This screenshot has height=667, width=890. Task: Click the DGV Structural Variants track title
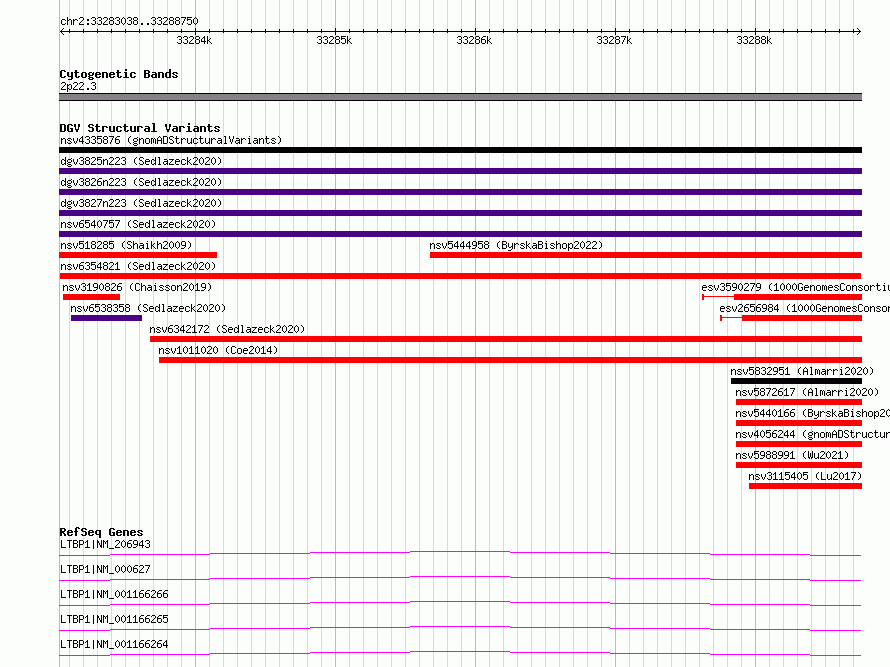click(x=140, y=128)
